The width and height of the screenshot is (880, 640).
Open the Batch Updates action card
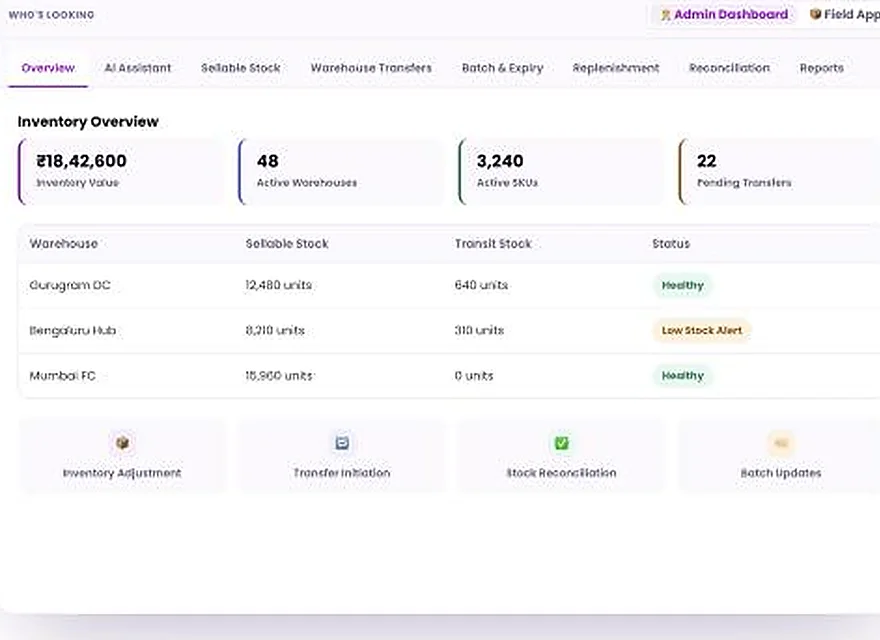780,456
